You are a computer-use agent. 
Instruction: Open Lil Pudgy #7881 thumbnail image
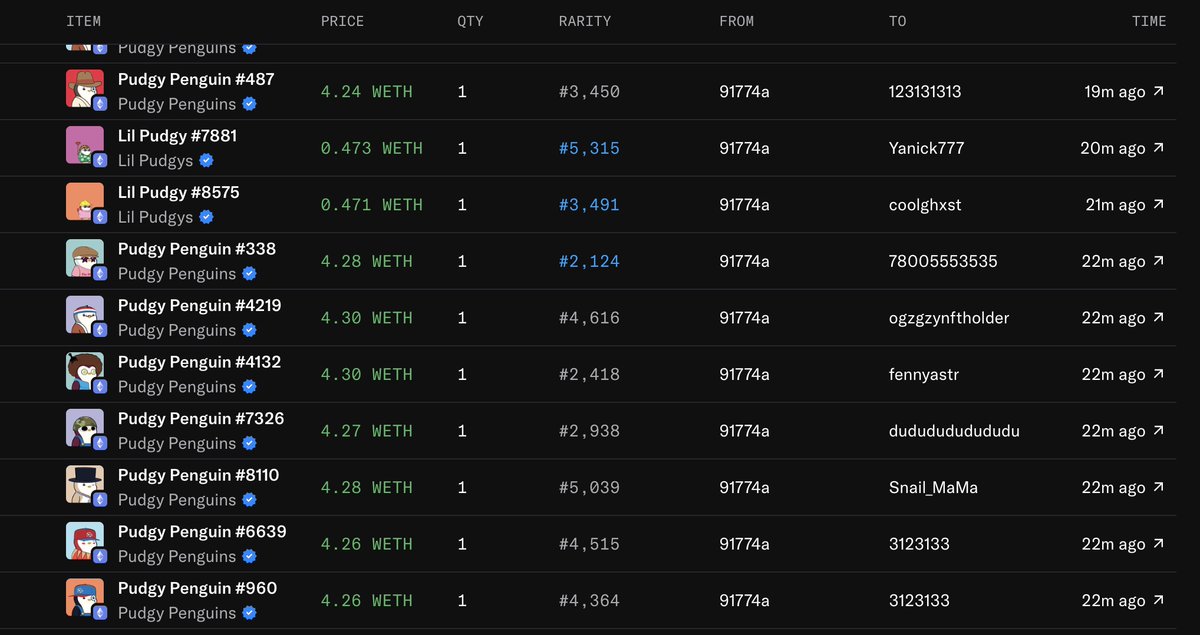pos(84,145)
